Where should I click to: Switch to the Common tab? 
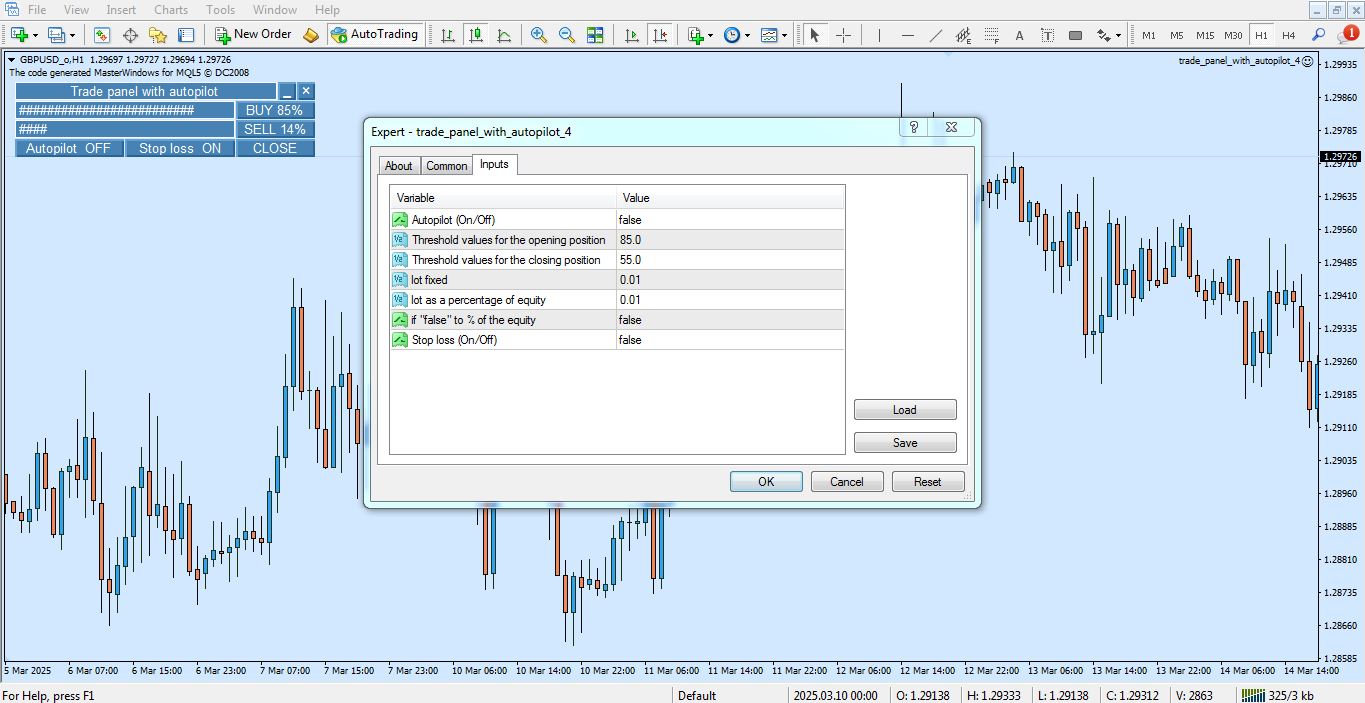point(446,165)
